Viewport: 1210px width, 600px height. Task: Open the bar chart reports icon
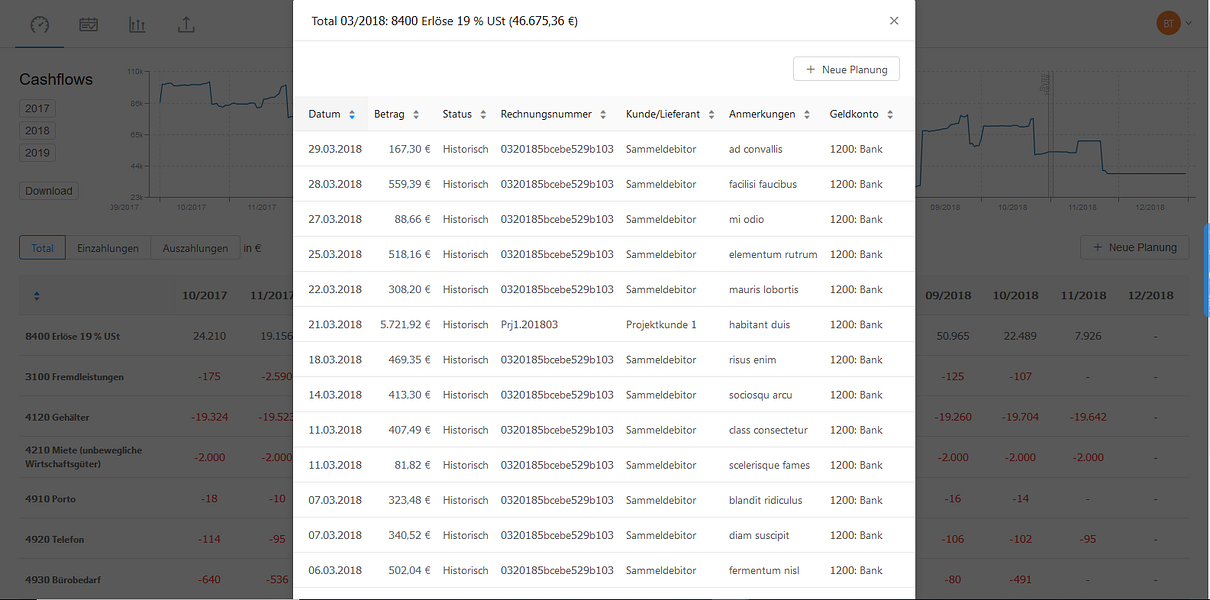pyautogui.click(x=138, y=25)
